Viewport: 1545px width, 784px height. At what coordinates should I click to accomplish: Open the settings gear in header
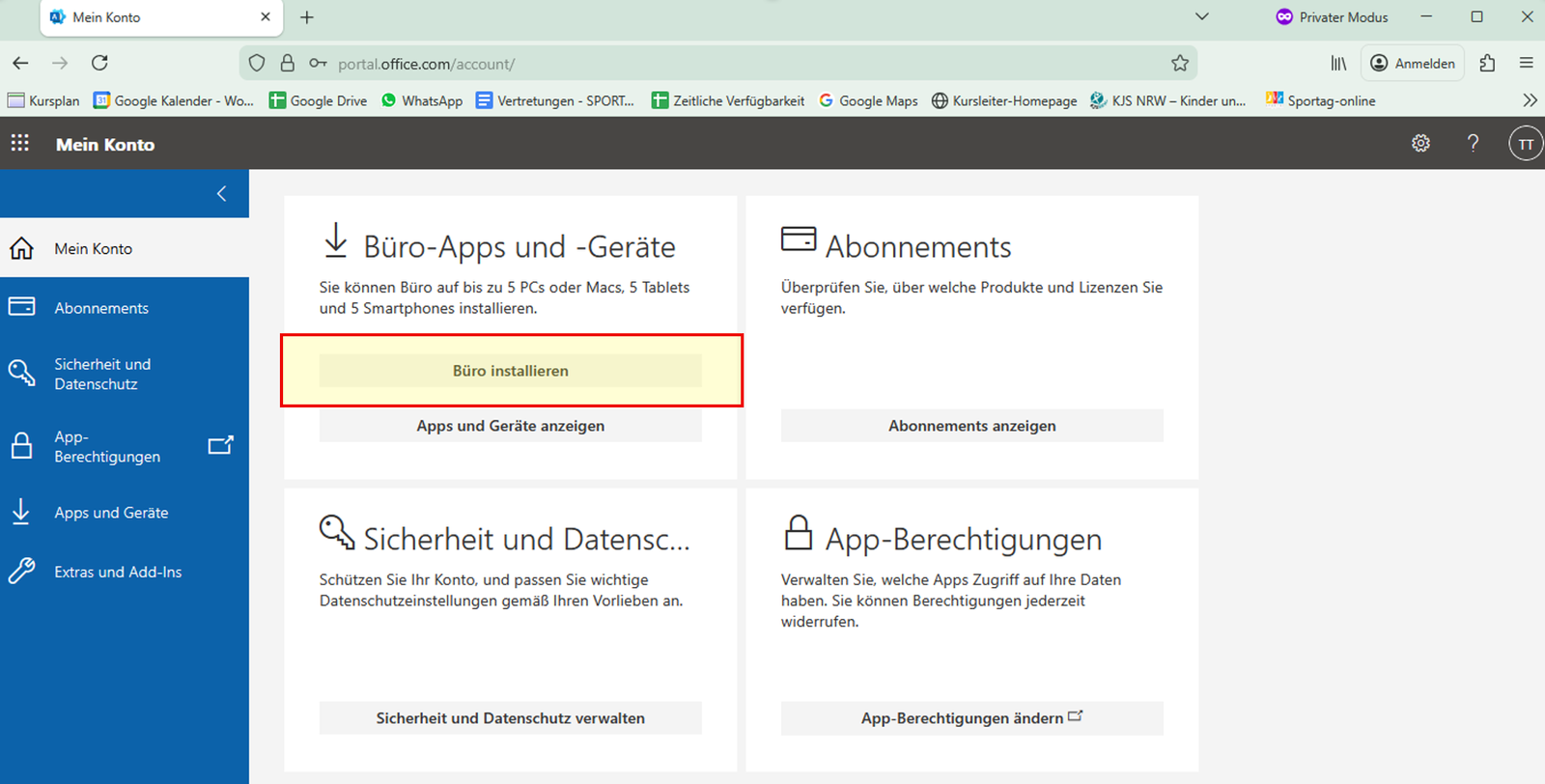1420,144
